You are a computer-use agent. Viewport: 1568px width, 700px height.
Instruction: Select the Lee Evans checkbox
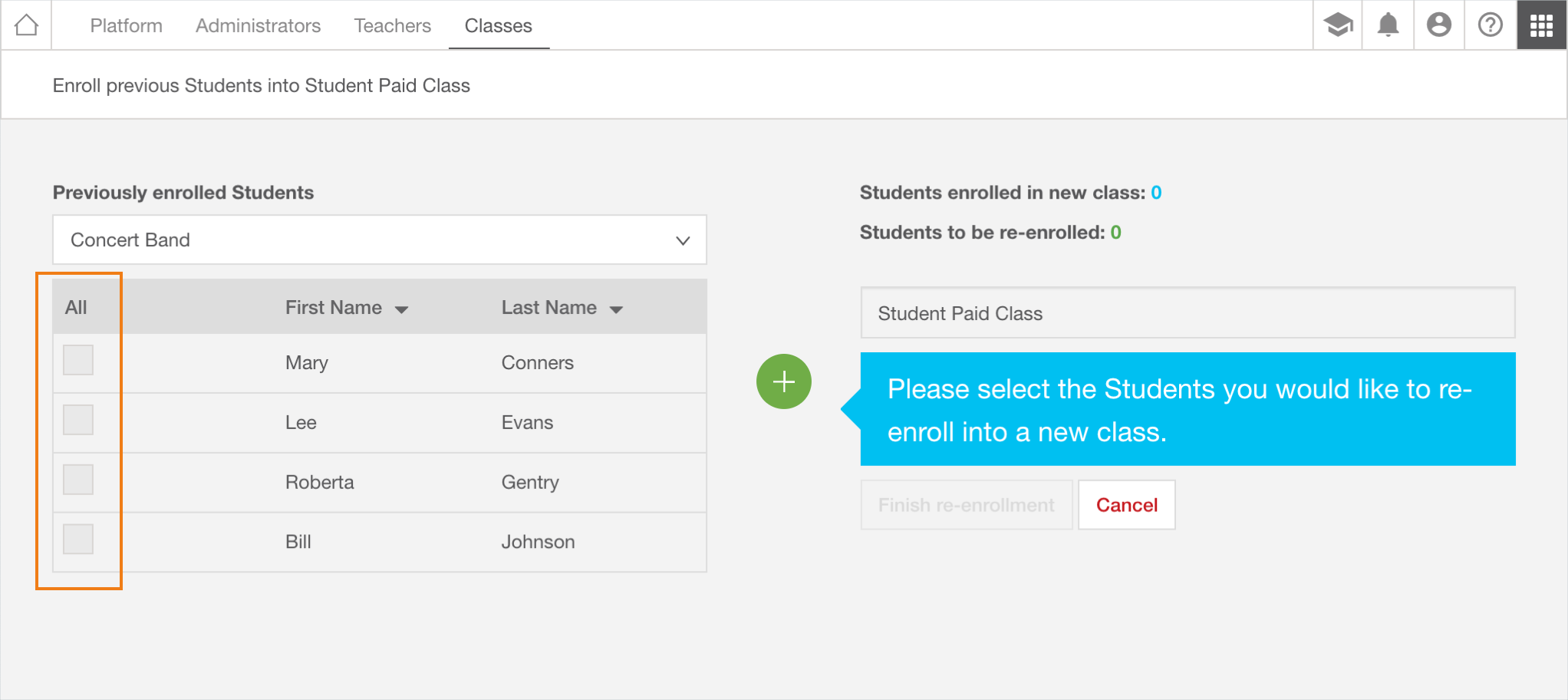pyautogui.click(x=78, y=420)
